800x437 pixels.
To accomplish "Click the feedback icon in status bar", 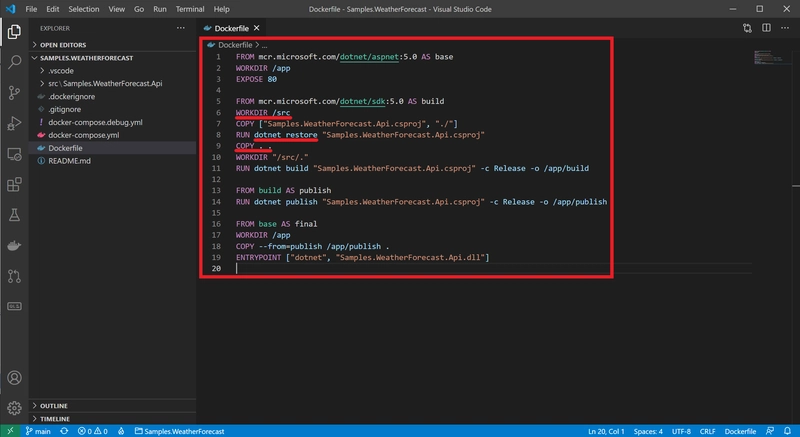I will 770,431.
